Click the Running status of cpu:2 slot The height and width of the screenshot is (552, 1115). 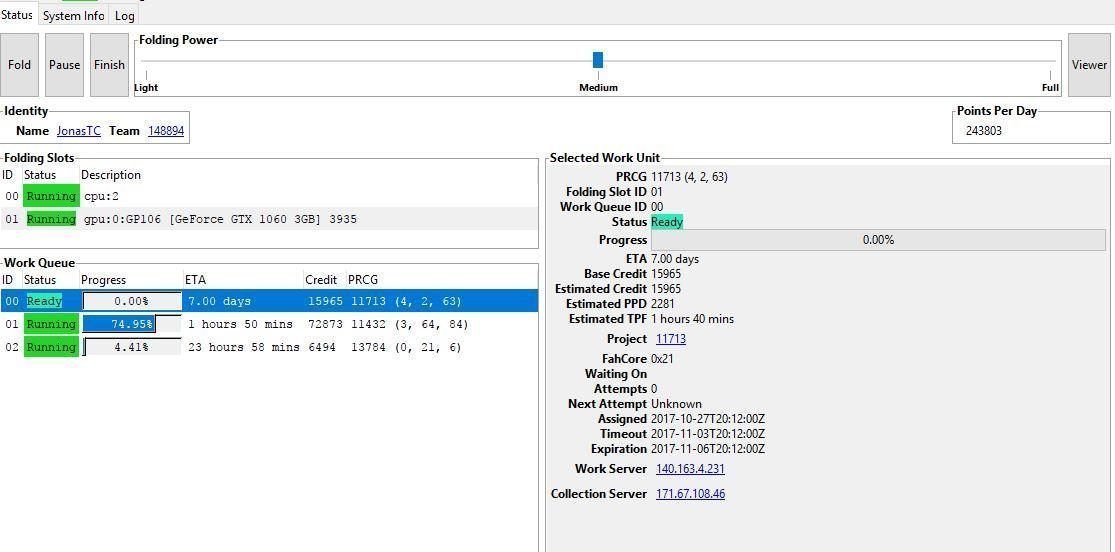click(51, 196)
